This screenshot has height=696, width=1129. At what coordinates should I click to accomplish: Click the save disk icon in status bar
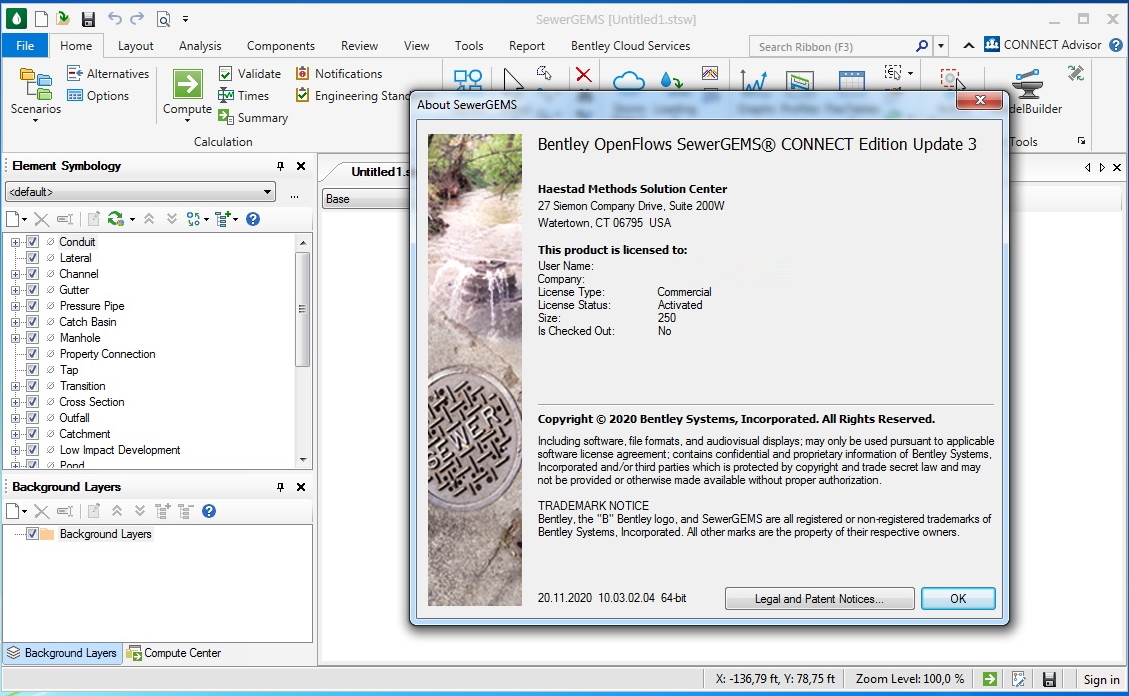point(1049,679)
